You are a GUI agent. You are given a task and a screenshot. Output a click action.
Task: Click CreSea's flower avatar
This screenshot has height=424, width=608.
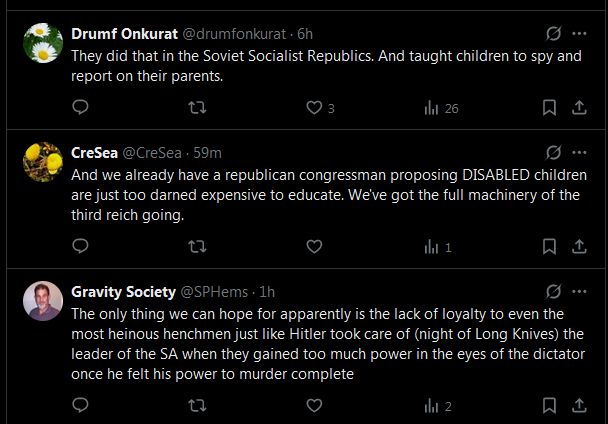point(43,160)
